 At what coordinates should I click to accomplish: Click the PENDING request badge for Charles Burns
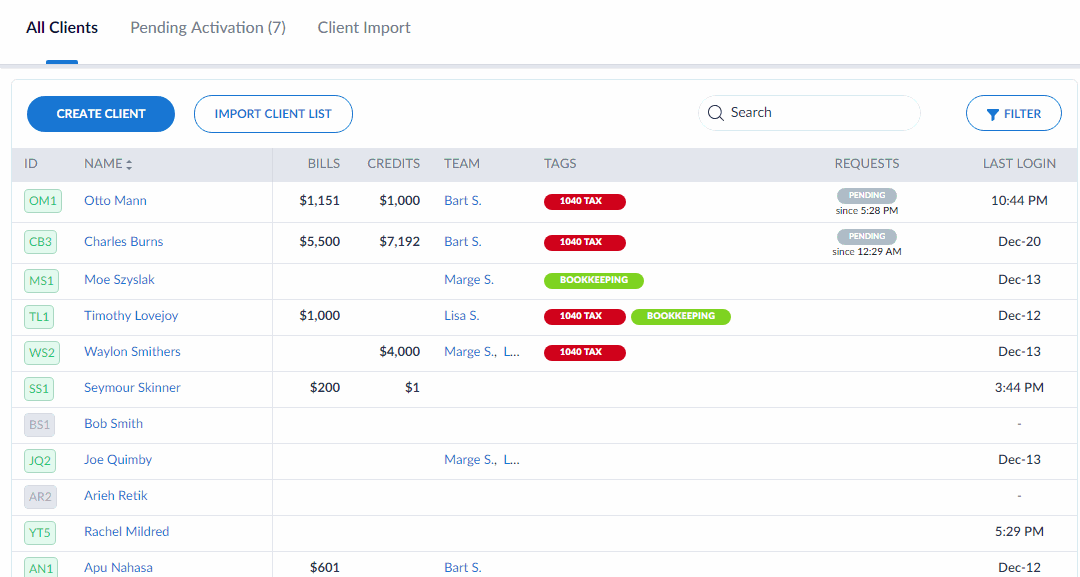pyautogui.click(x=866, y=236)
